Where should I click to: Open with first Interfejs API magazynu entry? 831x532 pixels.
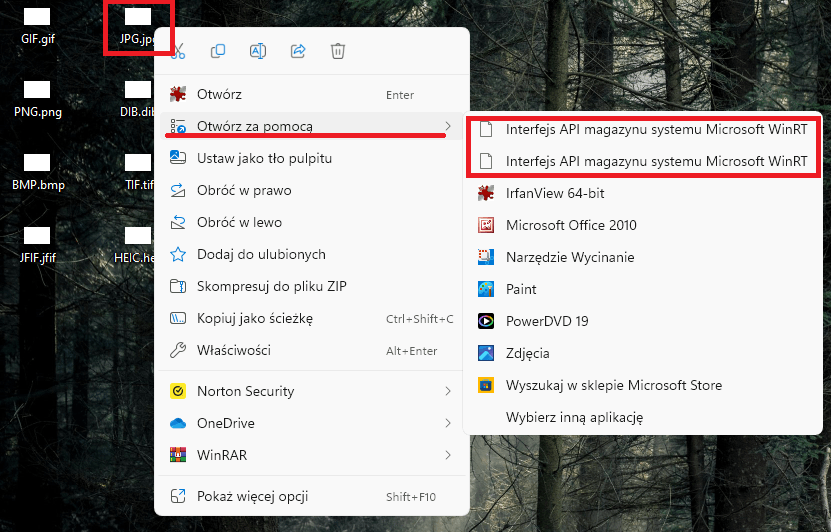click(643, 129)
